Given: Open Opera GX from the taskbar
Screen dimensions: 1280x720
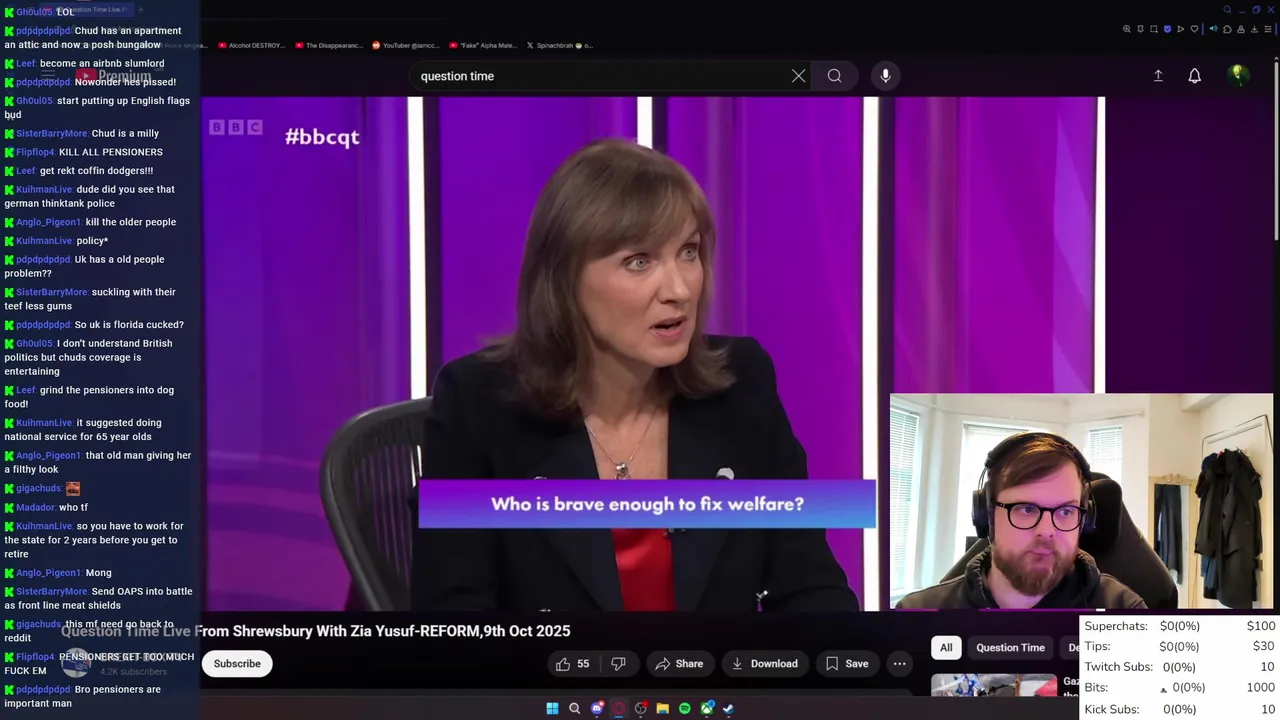Looking at the screenshot, I should 619,708.
